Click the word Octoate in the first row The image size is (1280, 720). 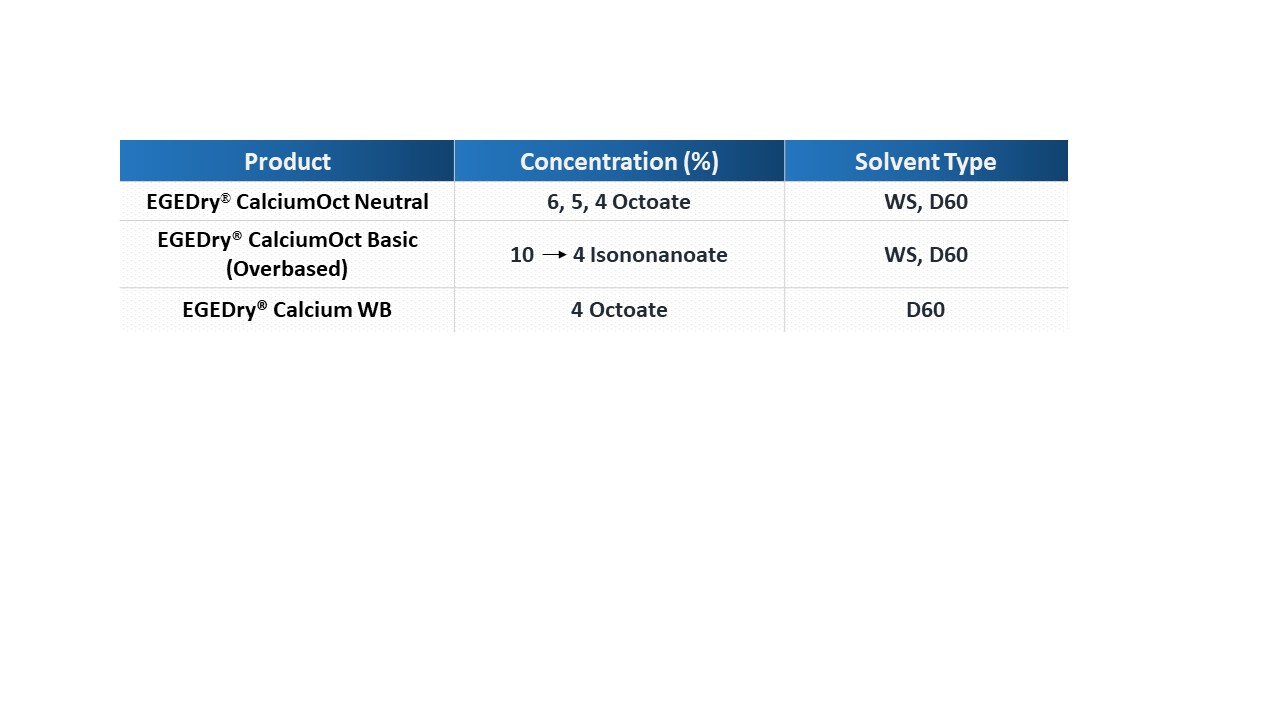tap(651, 201)
